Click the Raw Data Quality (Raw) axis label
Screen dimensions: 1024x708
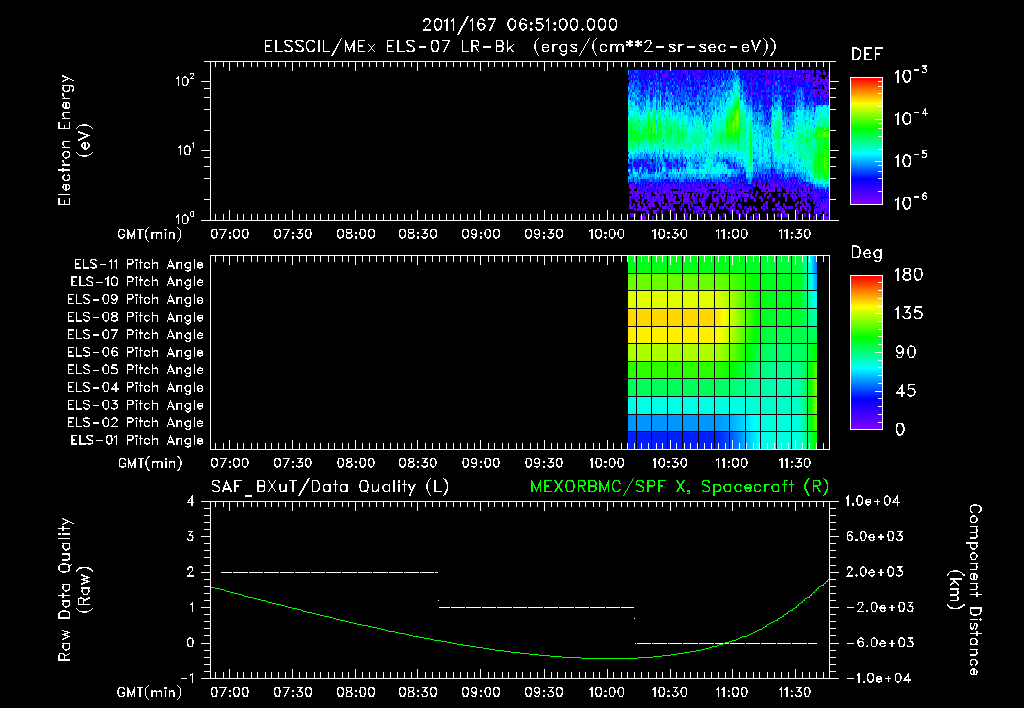coord(74,589)
